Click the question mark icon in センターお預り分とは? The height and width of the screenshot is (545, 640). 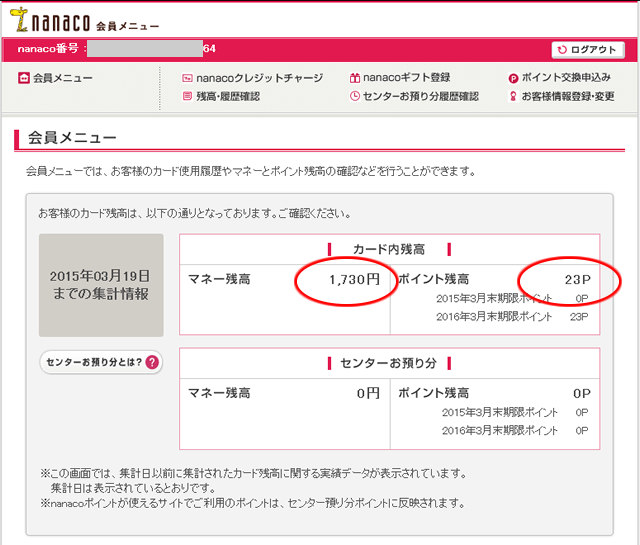tap(152, 362)
